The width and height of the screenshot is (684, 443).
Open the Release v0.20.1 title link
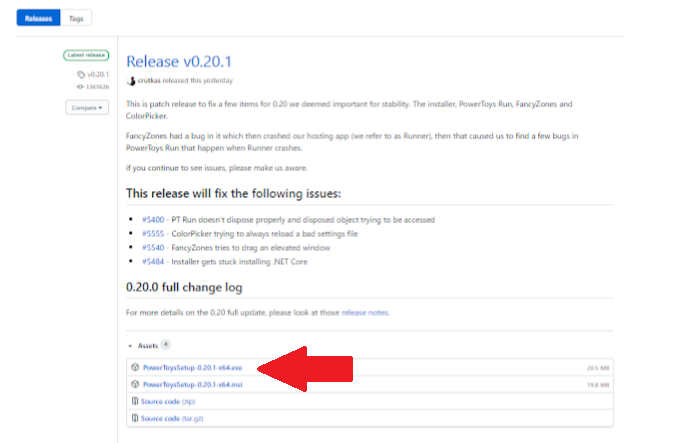tap(178, 61)
